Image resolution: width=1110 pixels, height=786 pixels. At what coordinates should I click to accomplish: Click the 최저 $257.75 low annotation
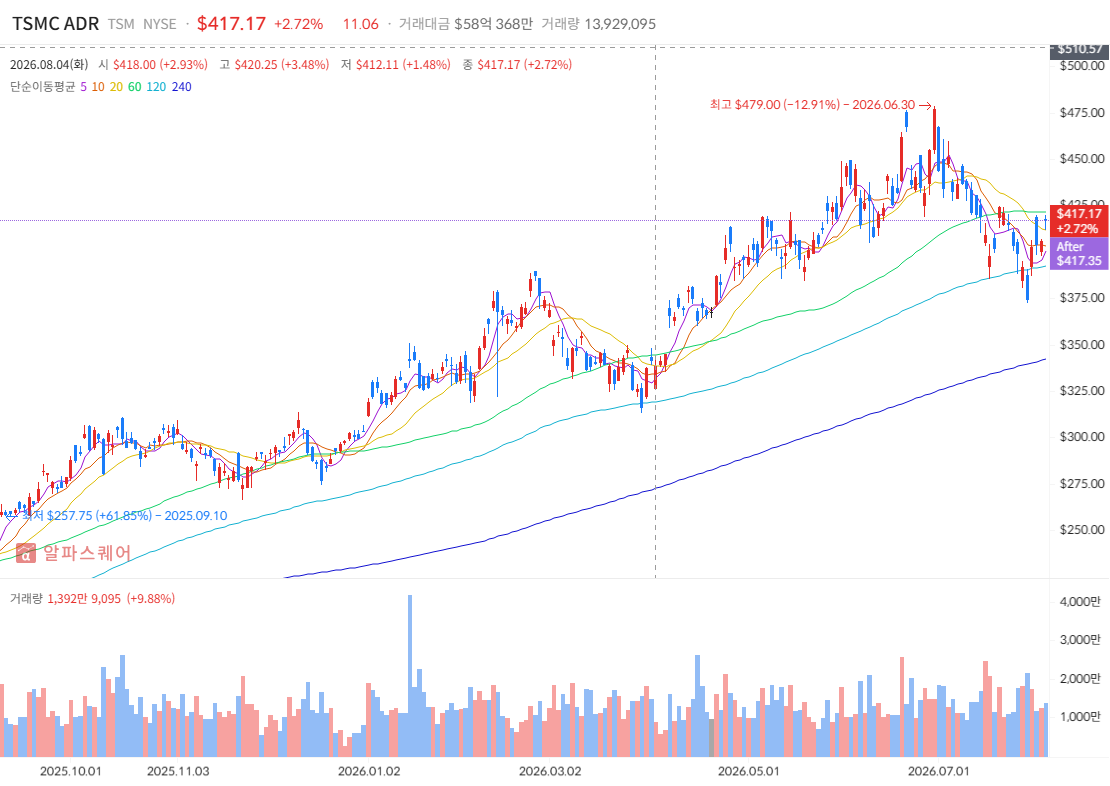[125, 516]
